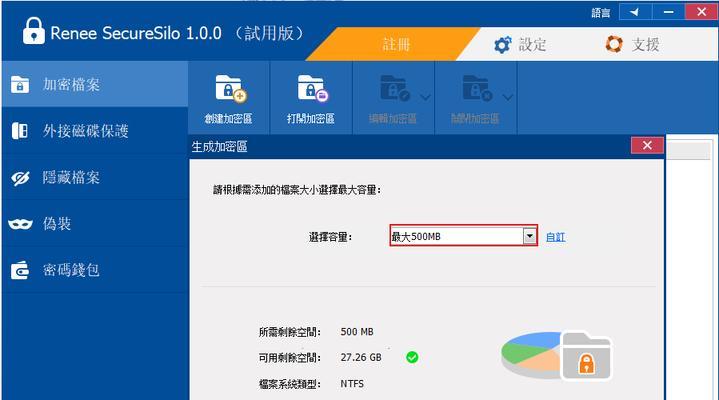Click the mask icon beside 偽裝
The width and height of the screenshot is (719, 400).
click(20, 224)
